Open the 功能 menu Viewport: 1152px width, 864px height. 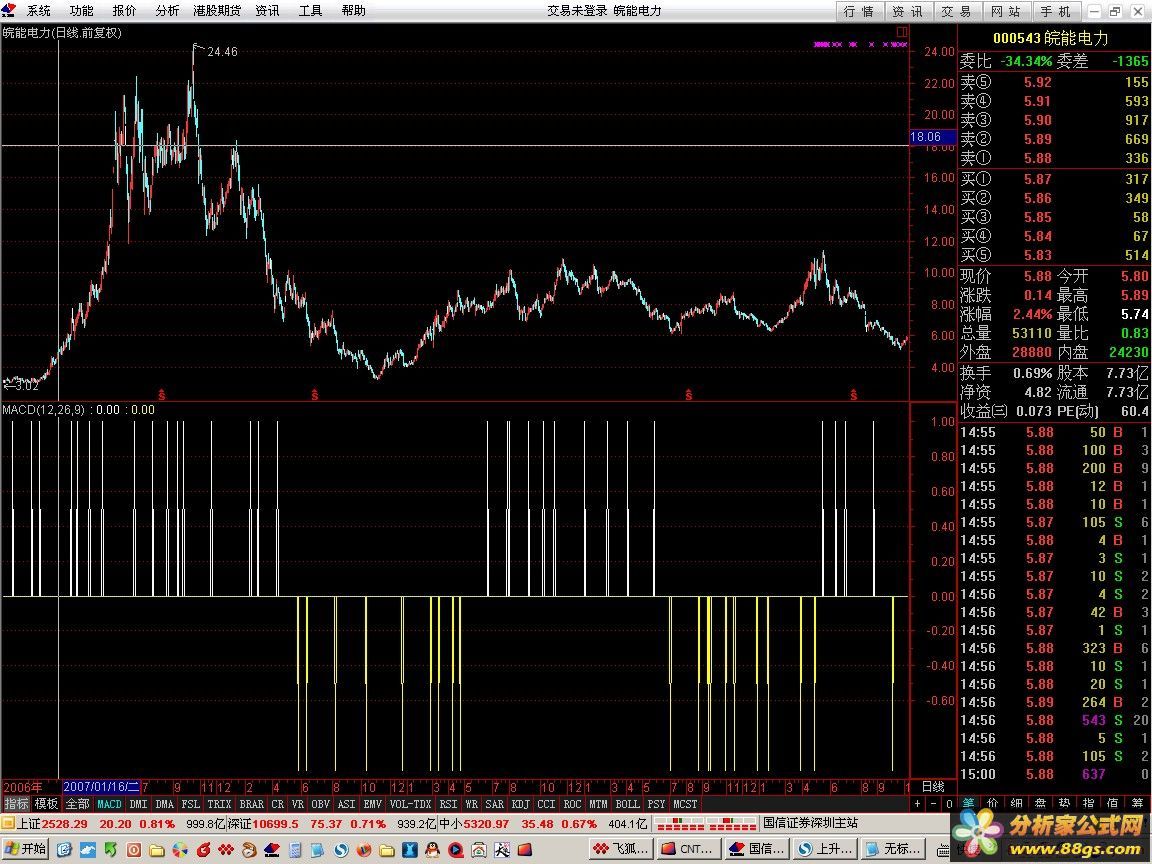(82, 10)
